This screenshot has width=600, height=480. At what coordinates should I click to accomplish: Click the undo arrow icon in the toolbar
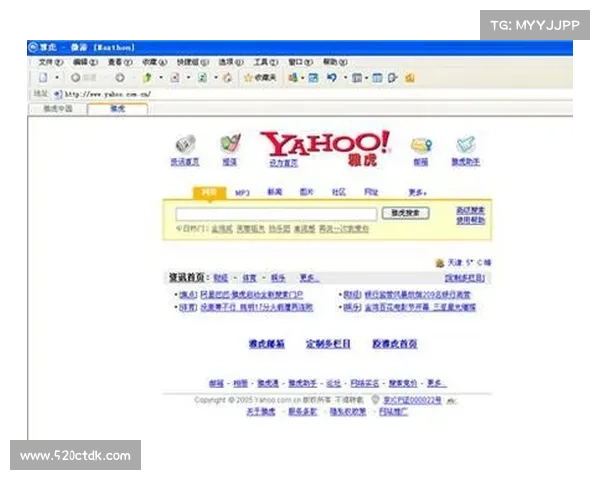tap(332, 77)
